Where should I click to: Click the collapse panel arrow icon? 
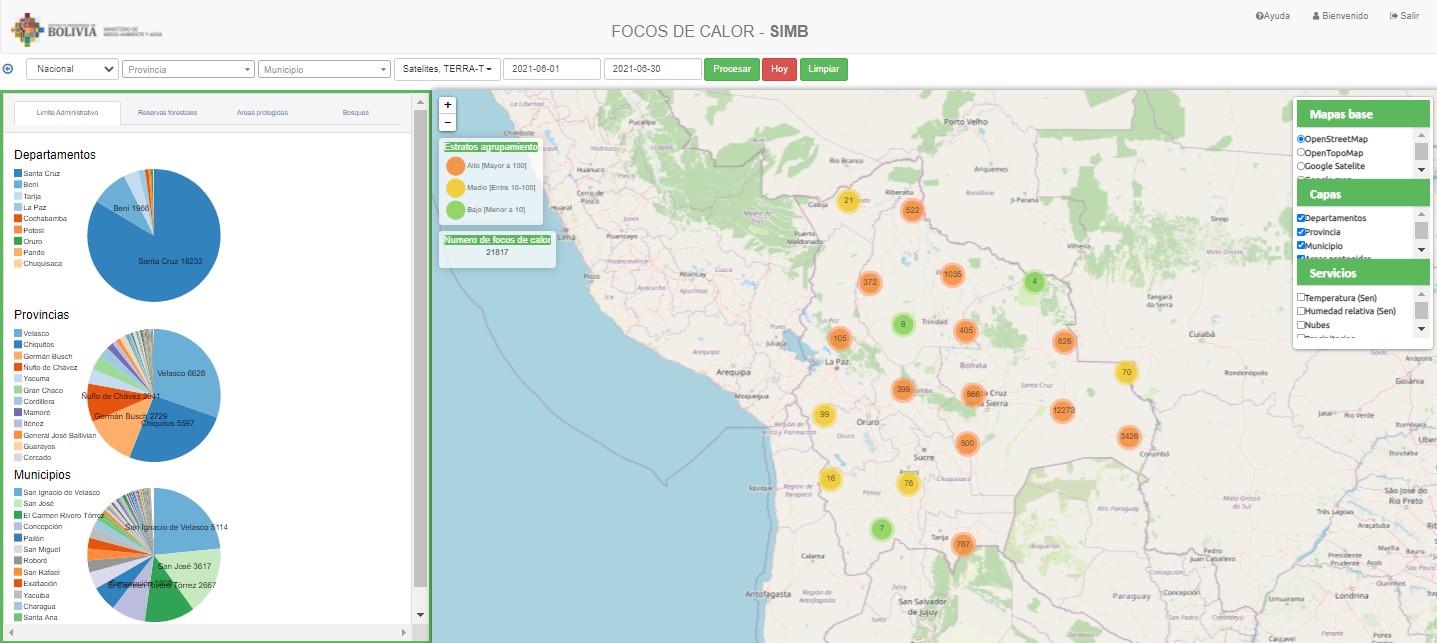pyautogui.click(x=8, y=69)
